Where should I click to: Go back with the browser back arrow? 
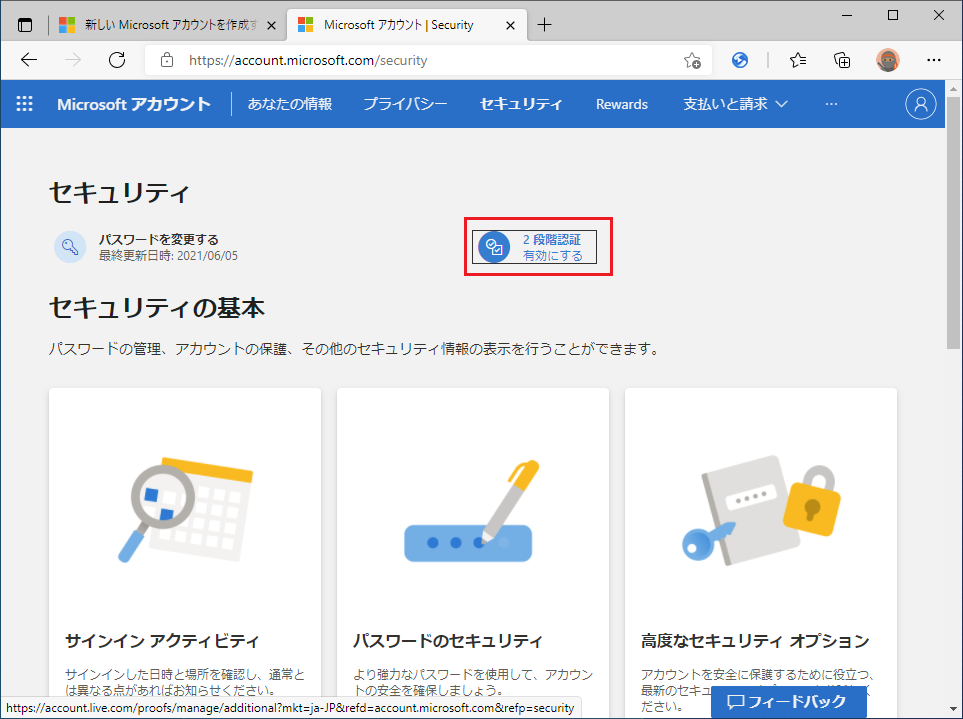coord(29,60)
